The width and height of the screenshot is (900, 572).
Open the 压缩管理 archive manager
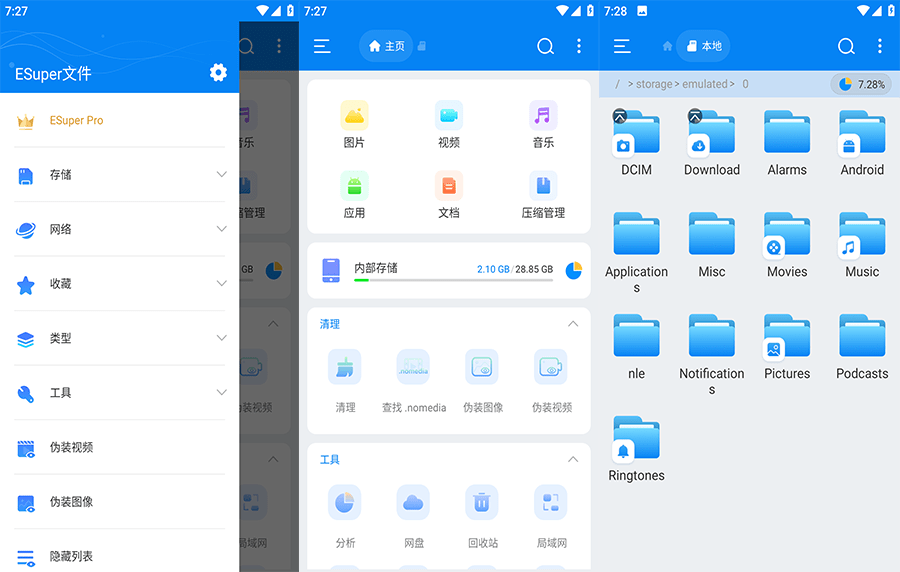(543, 196)
